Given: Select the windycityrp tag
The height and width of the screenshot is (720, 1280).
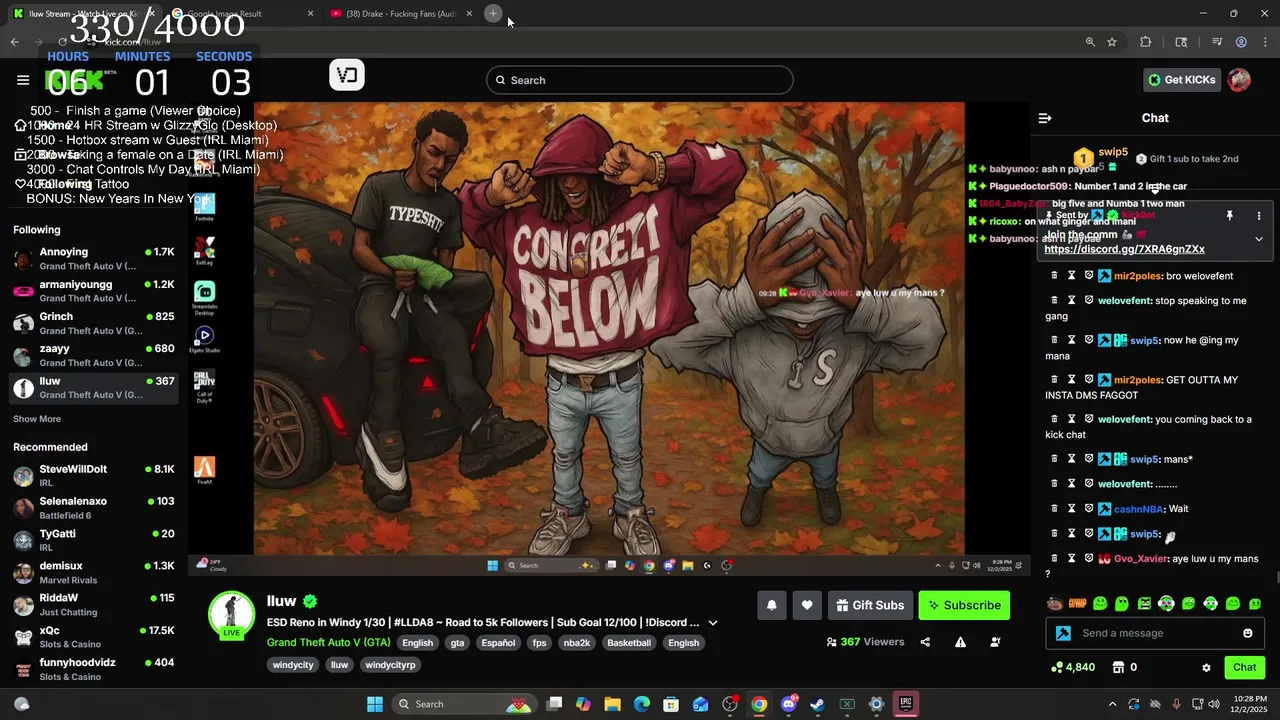Looking at the screenshot, I should coord(390,665).
